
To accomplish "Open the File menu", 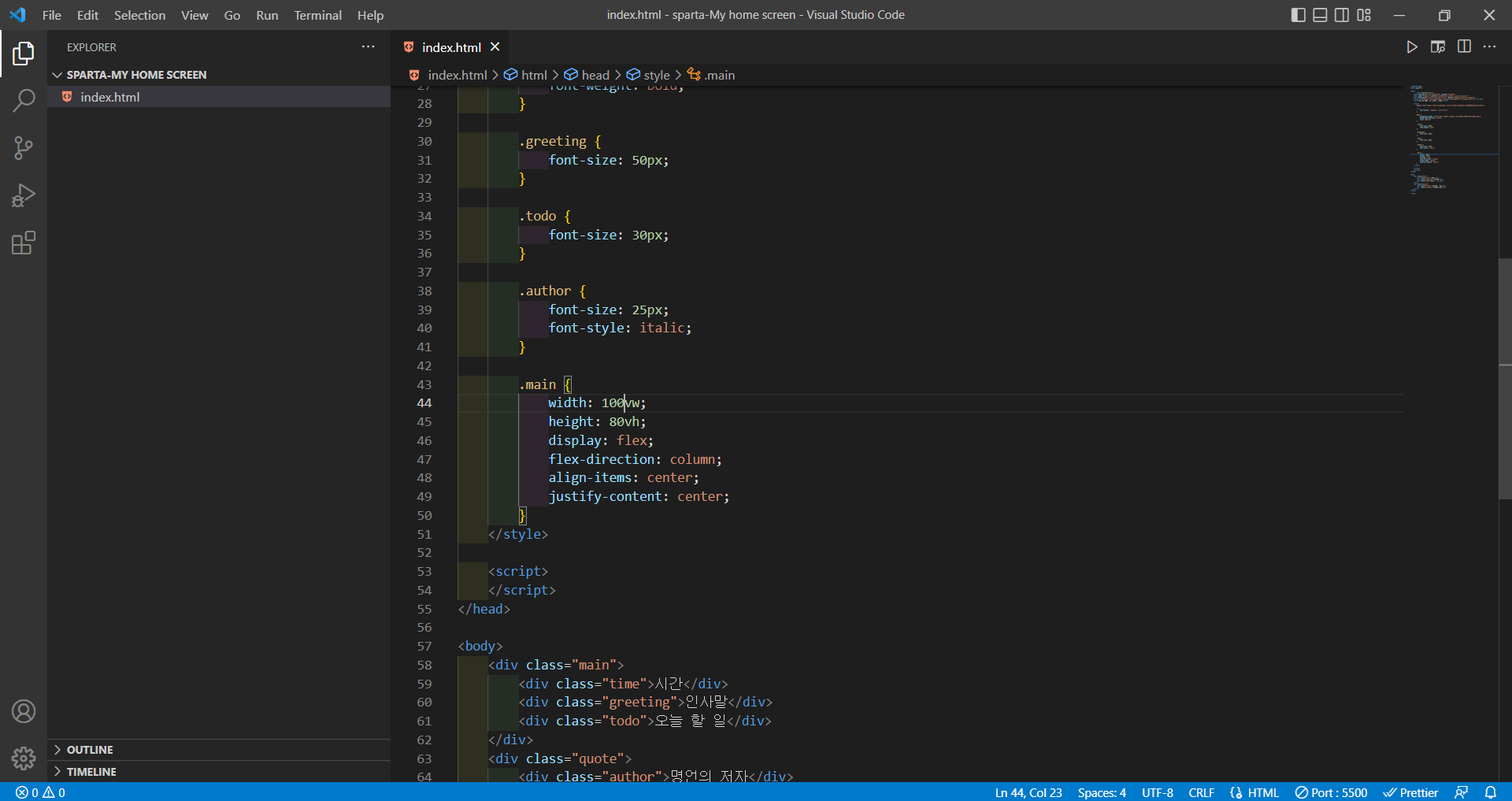I will [x=52, y=15].
